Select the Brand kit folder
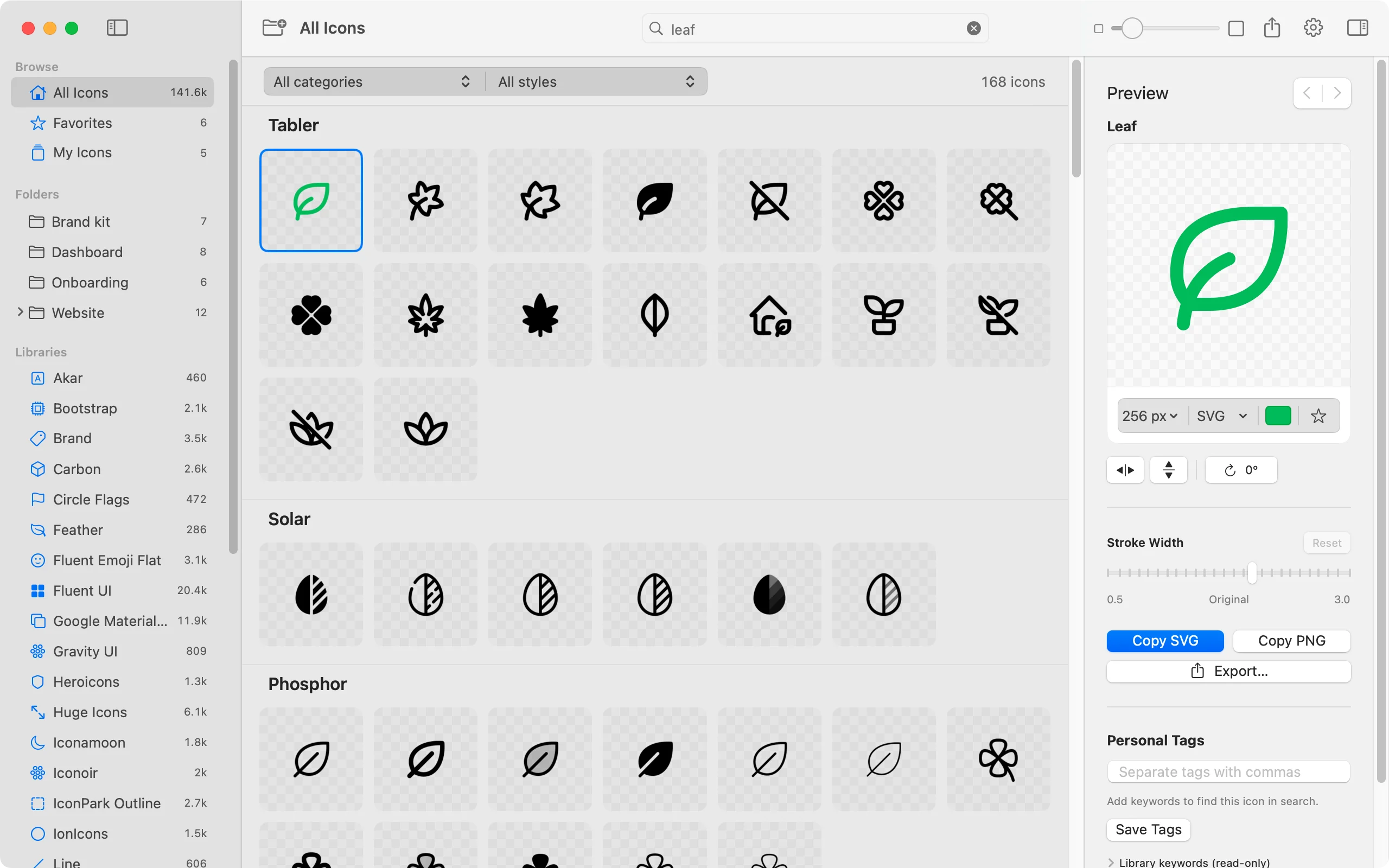 pos(112,221)
